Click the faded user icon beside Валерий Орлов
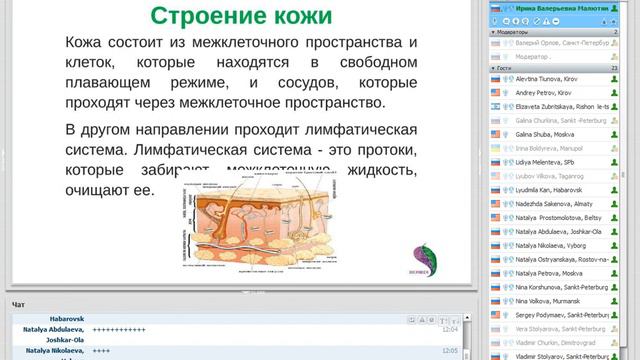Viewport: 640px width, 360px height. click(614, 43)
